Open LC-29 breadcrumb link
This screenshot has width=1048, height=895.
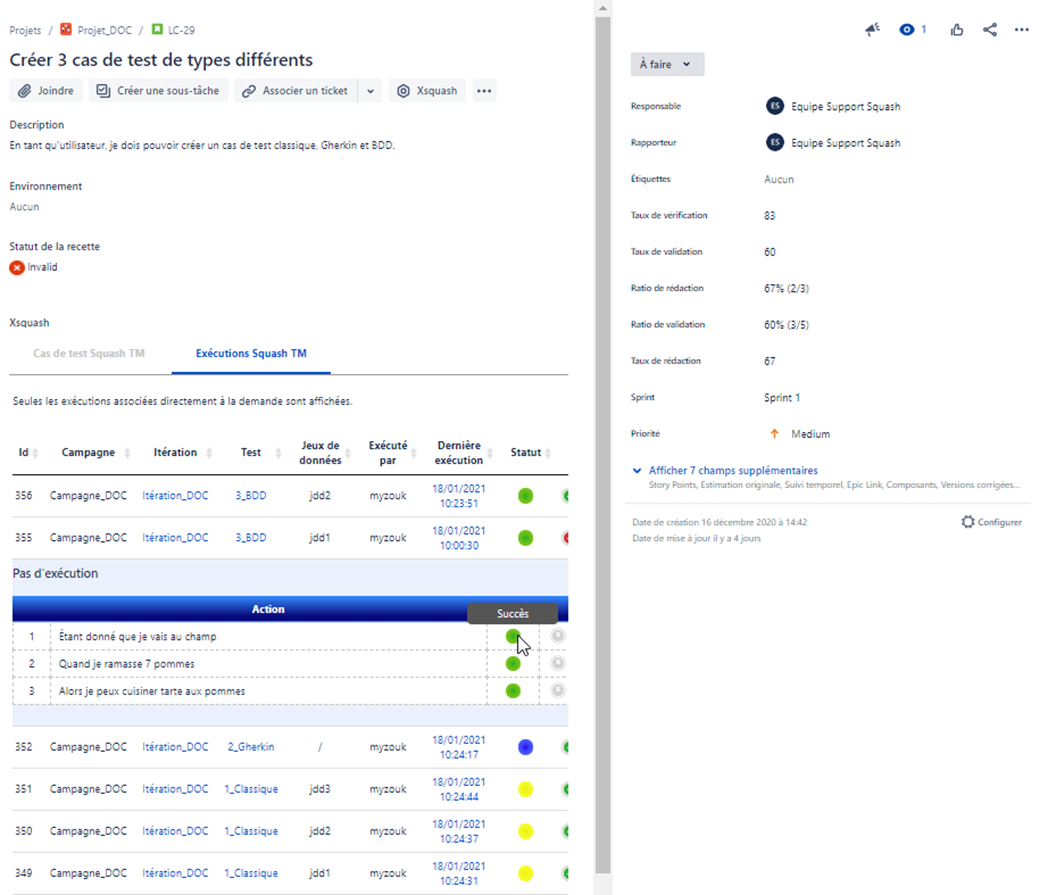click(181, 30)
